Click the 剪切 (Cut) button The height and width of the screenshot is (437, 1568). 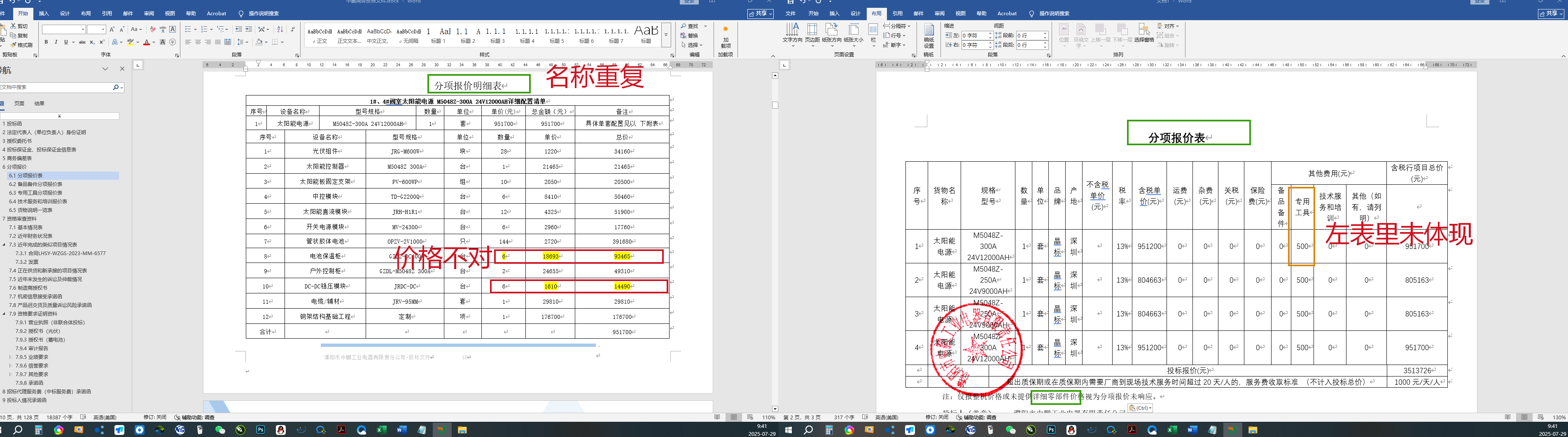click(x=19, y=26)
